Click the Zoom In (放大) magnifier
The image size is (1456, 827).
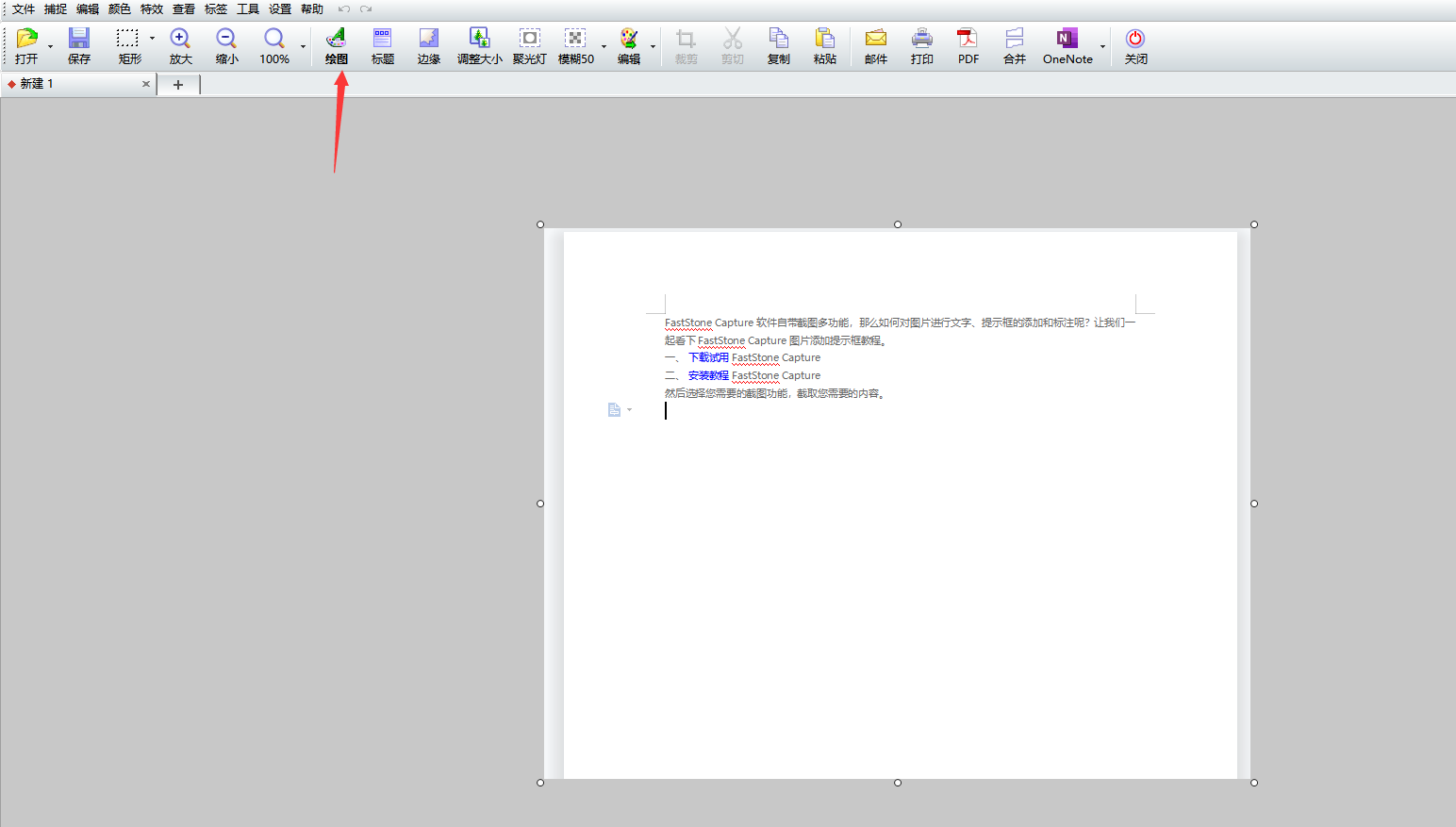pyautogui.click(x=180, y=38)
